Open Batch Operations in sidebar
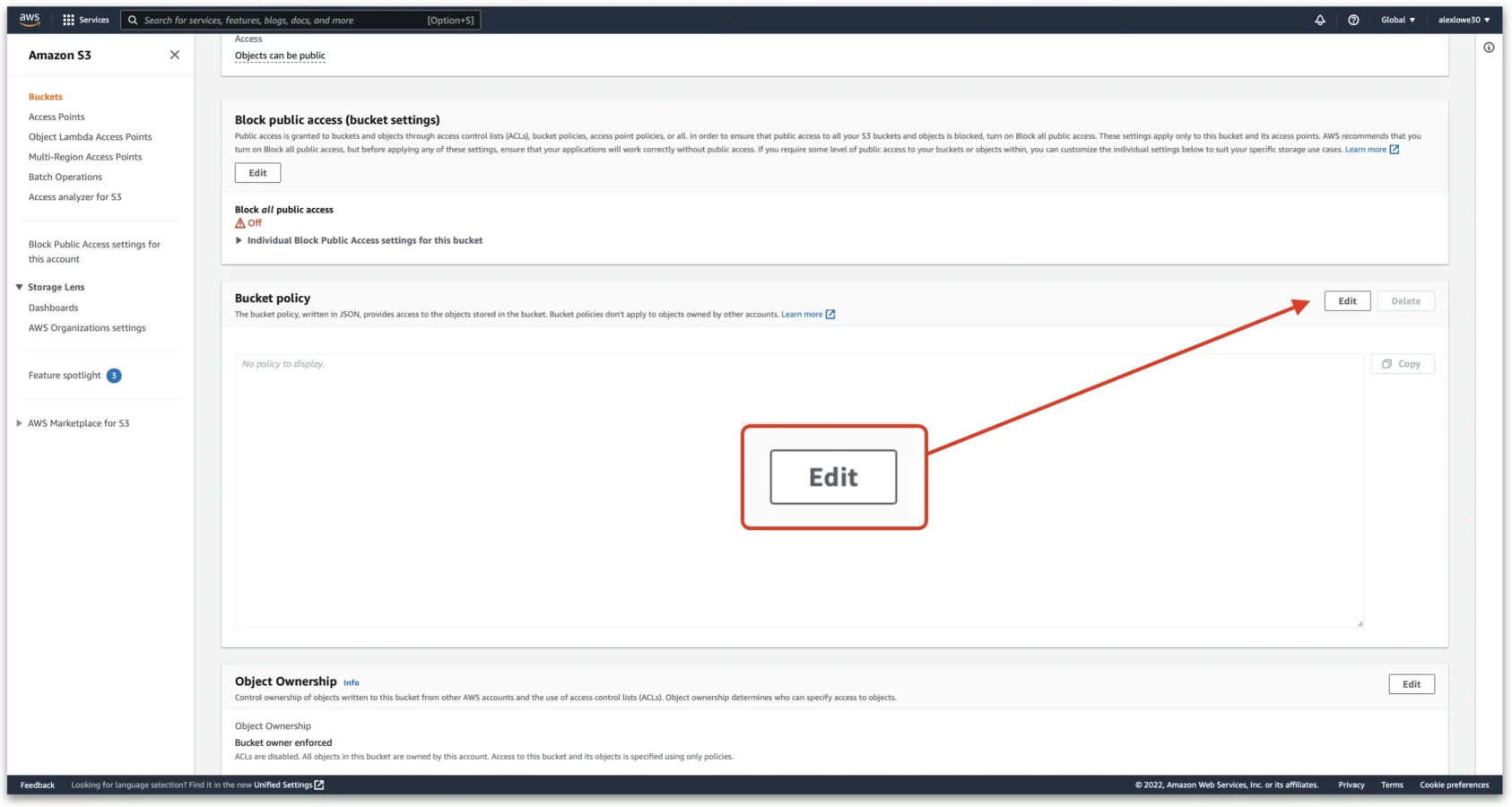Image resolution: width=1512 pixels, height=807 pixels. pos(65,178)
